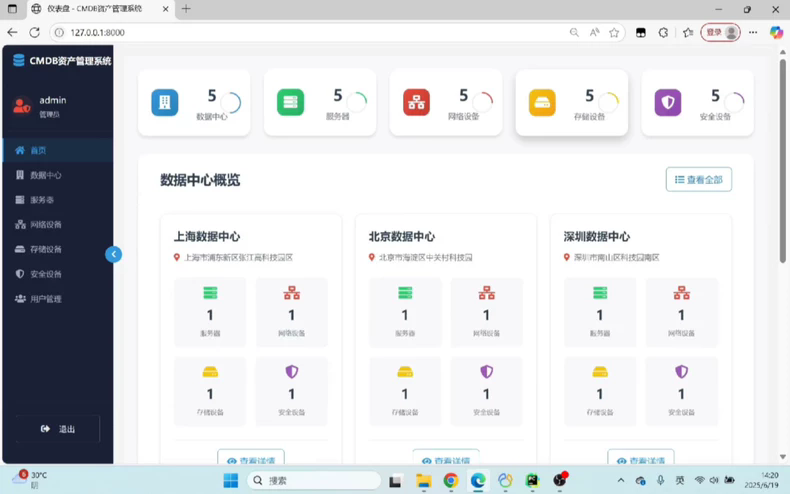790x494 pixels.
Task: Click the blue data center building icon
Action: [165, 102]
